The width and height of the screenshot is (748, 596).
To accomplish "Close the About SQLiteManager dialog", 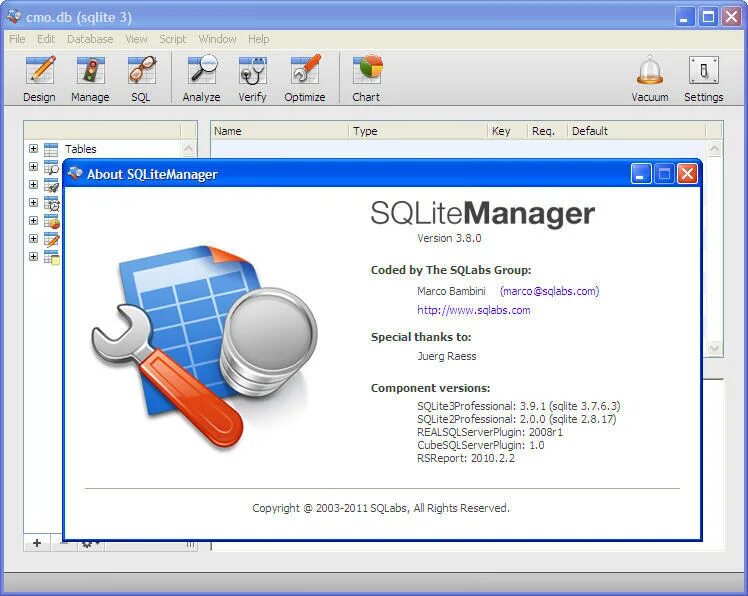I will (687, 174).
